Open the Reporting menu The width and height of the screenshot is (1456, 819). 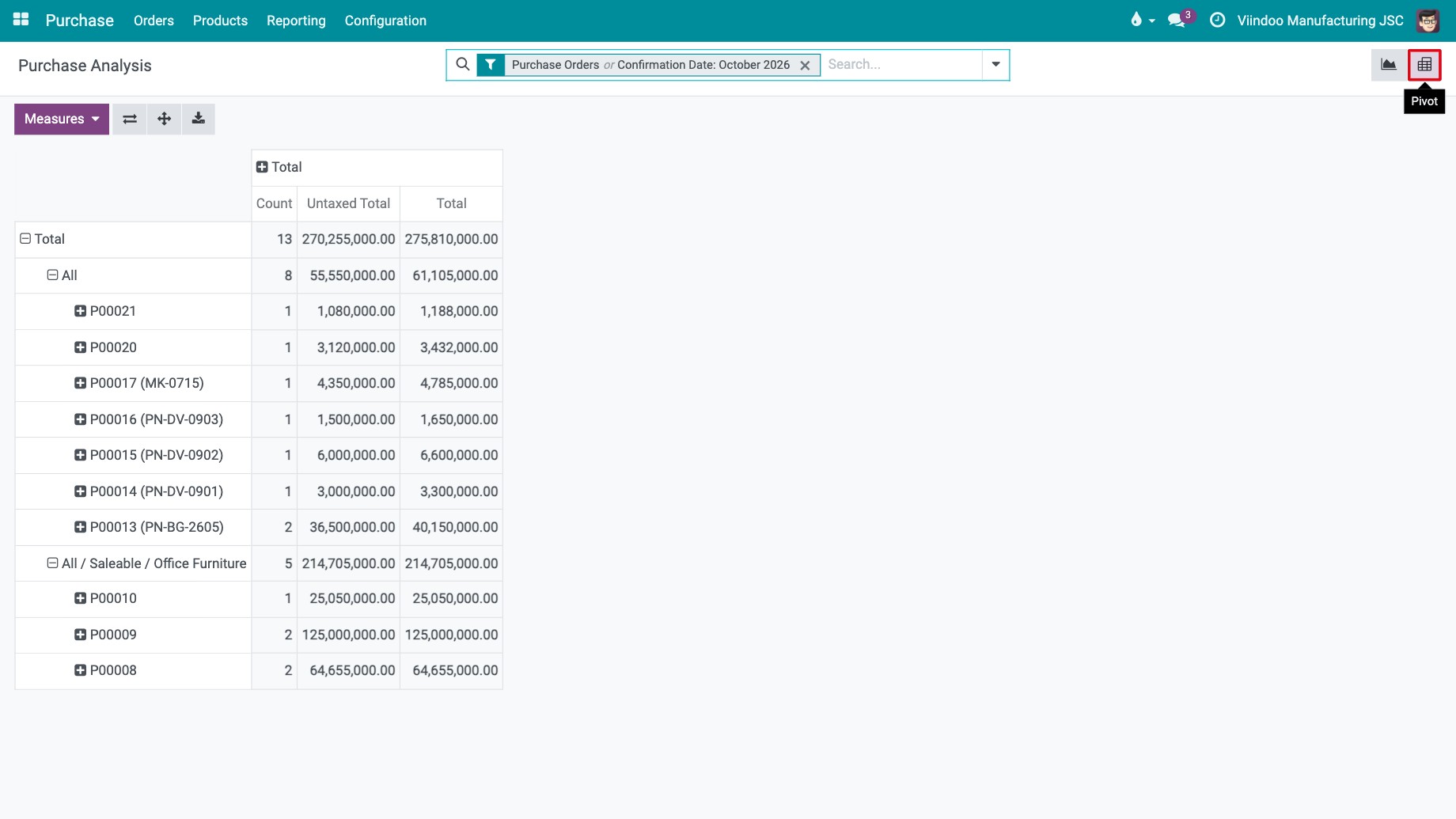(x=296, y=21)
